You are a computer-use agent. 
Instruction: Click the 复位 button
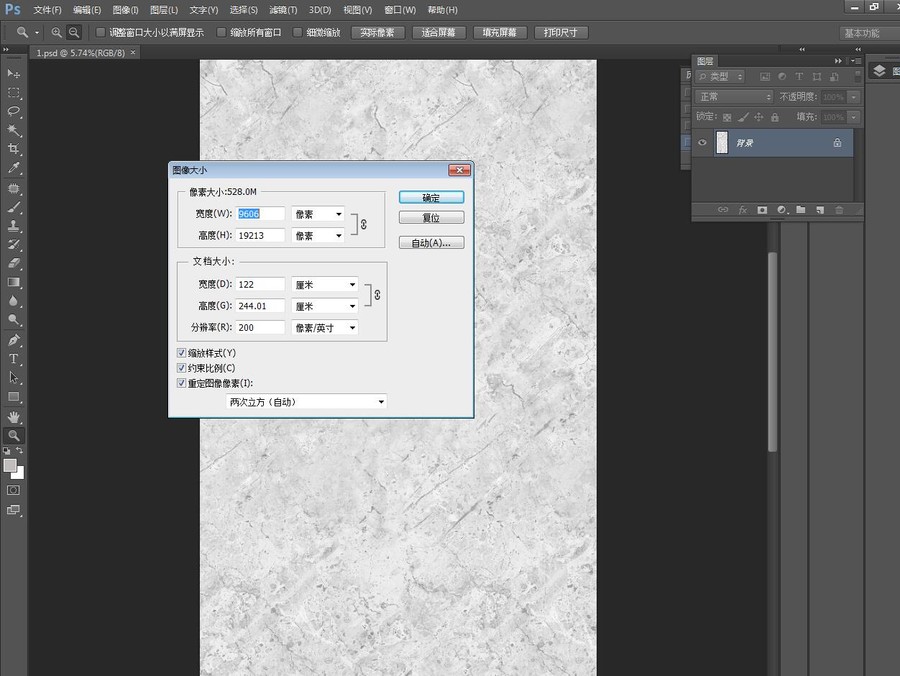(431, 217)
